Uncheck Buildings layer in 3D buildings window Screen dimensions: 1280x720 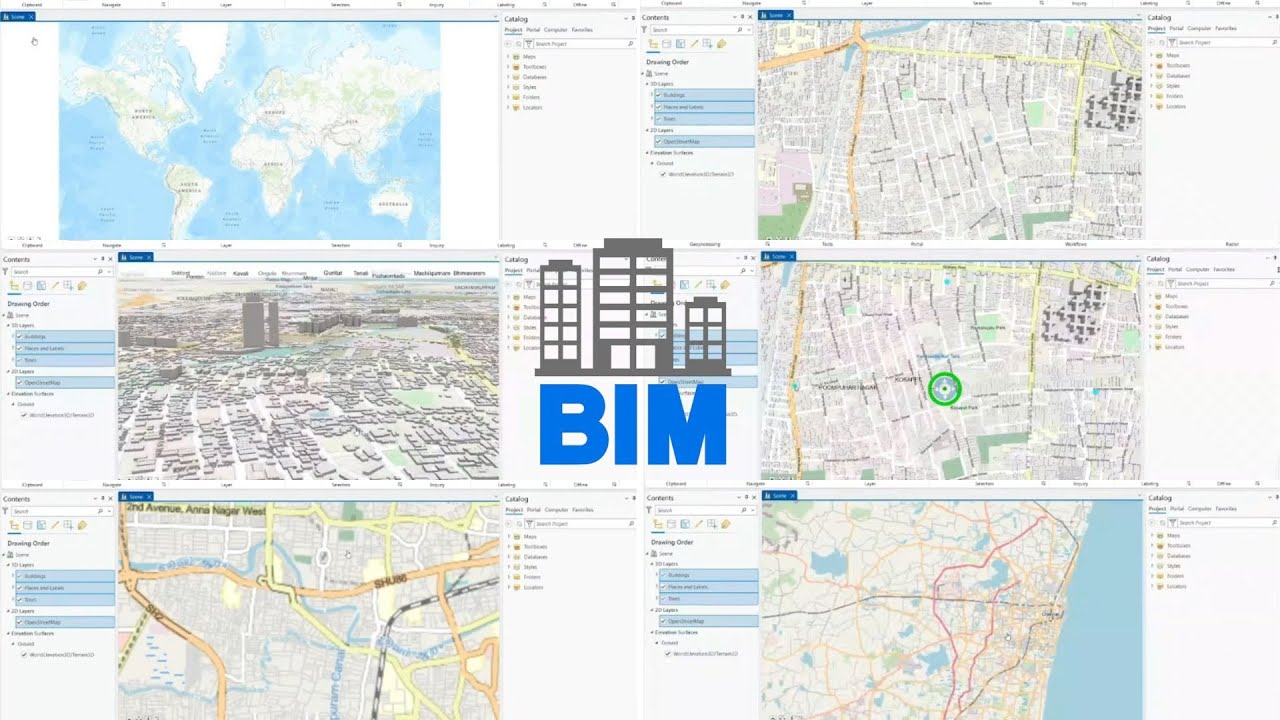pos(20,336)
